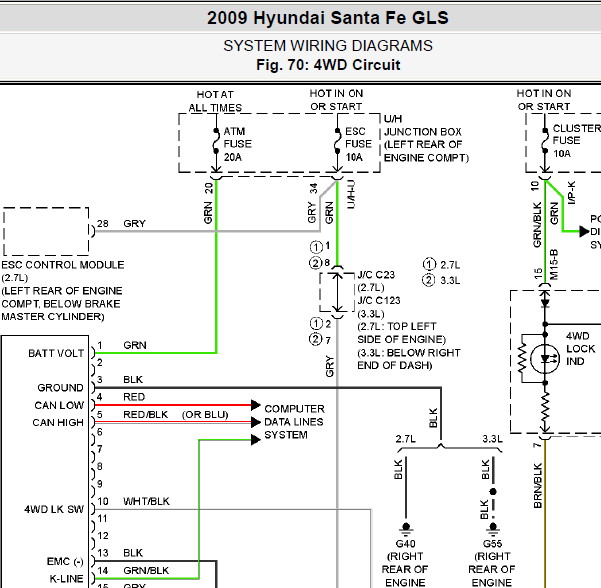Click the K-LINE green wire arrowhead
The width and height of the screenshot is (601, 588).
point(256,440)
